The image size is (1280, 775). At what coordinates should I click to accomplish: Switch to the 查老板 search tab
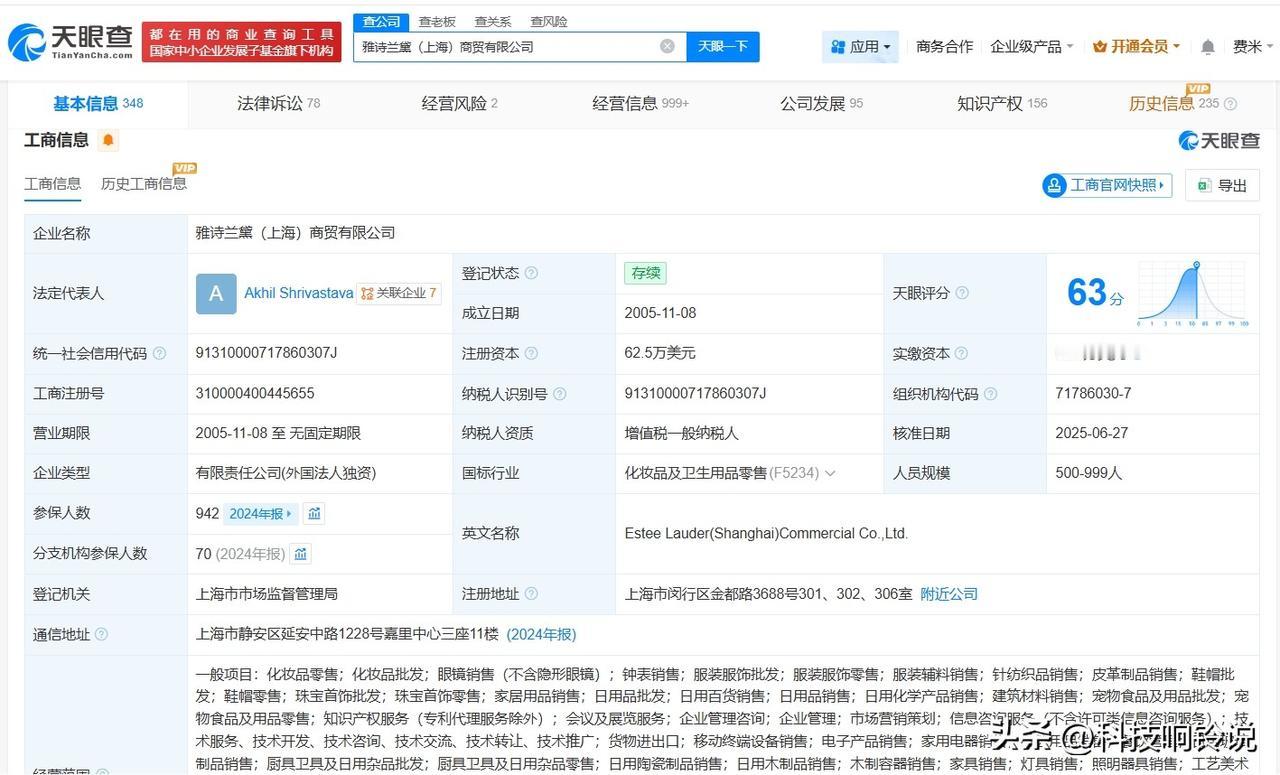pyautogui.click(x=435, y=21)
